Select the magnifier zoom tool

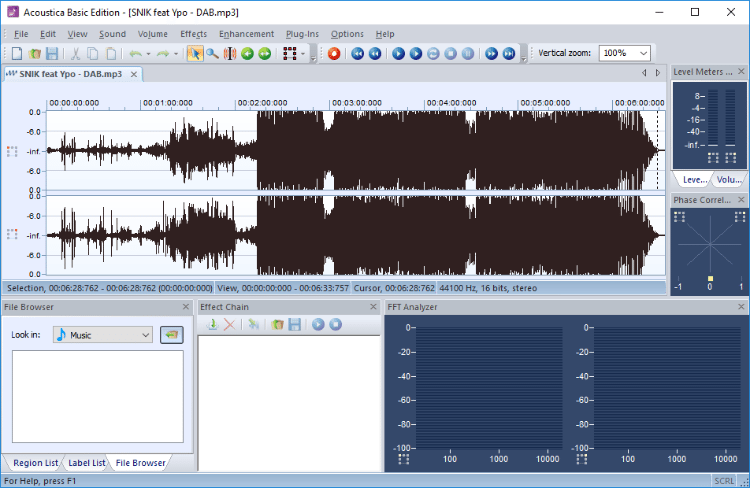[x=212, y=53]
